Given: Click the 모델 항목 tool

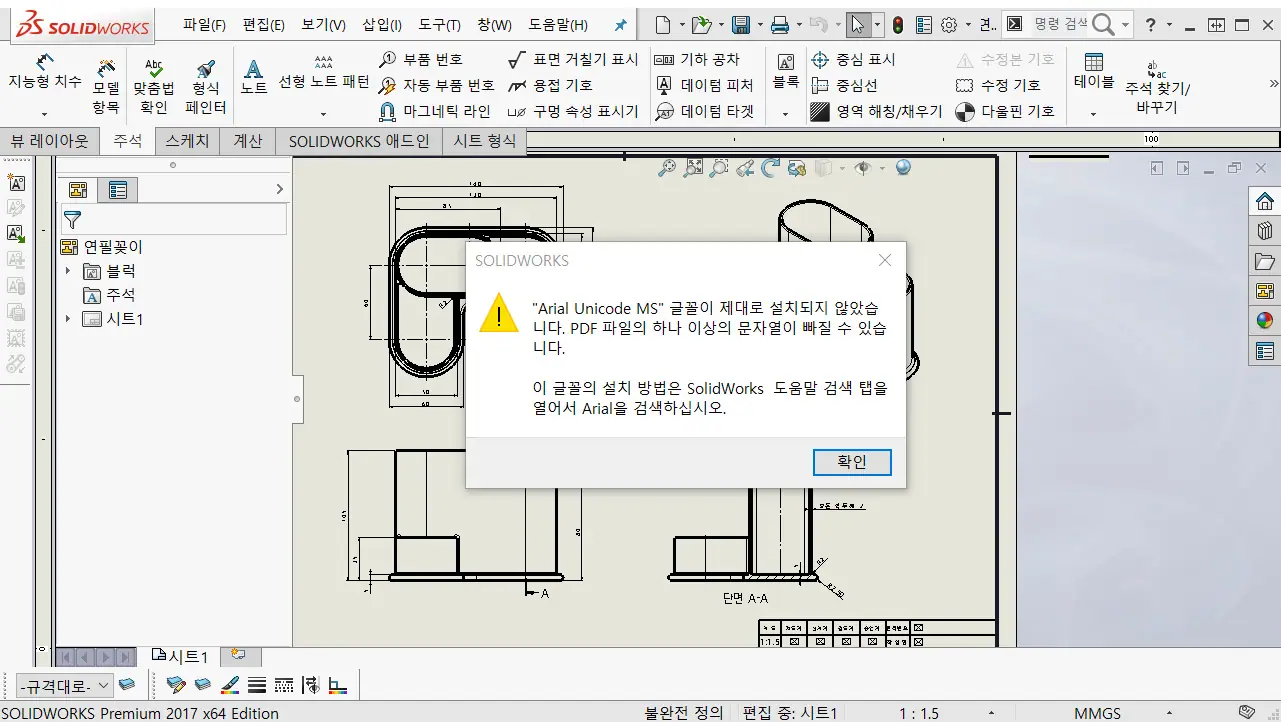Looking at the screenshot, I should 106,85.
